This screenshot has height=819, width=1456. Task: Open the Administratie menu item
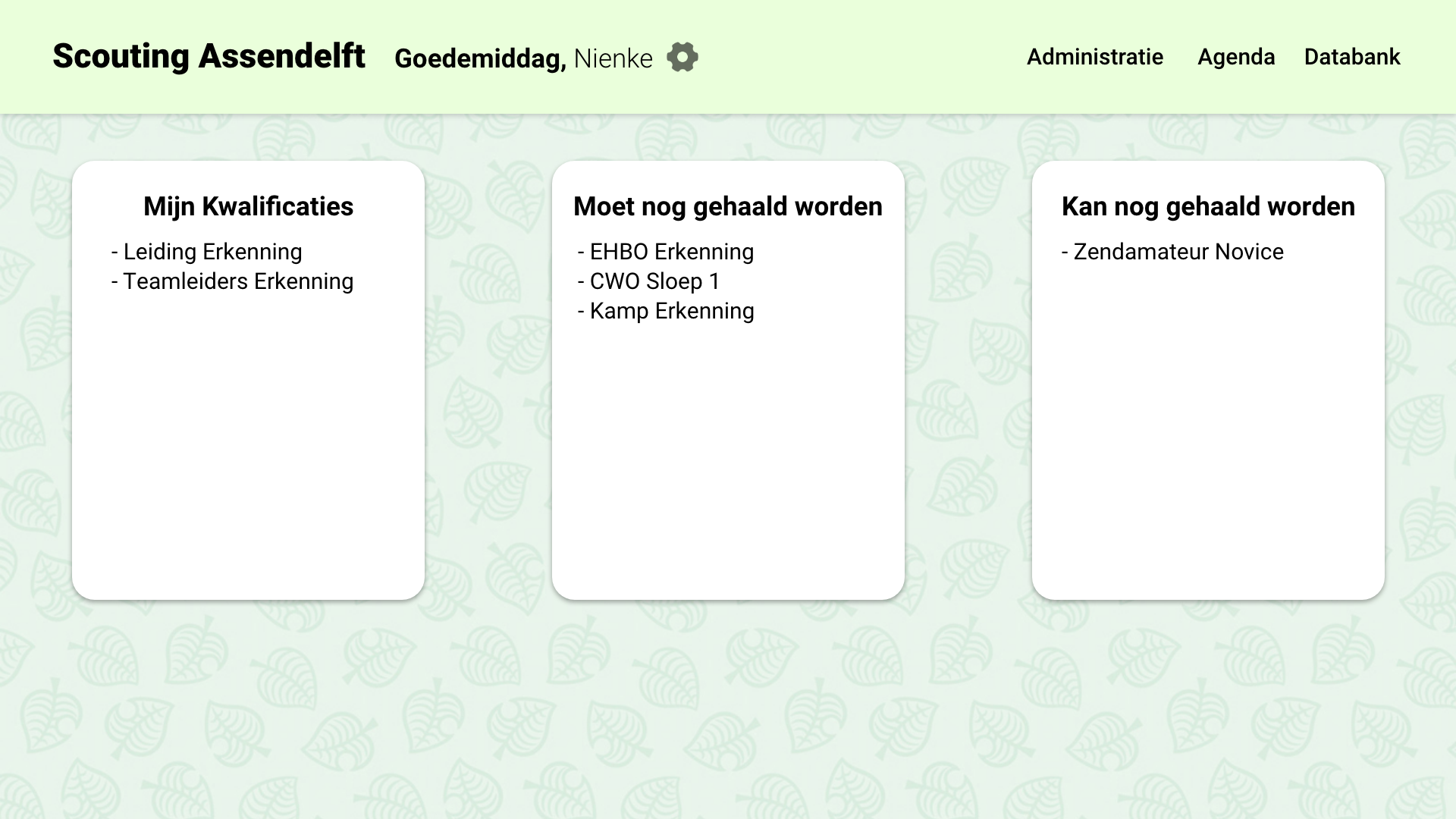pyautogui.click(x=1094, y=57)
